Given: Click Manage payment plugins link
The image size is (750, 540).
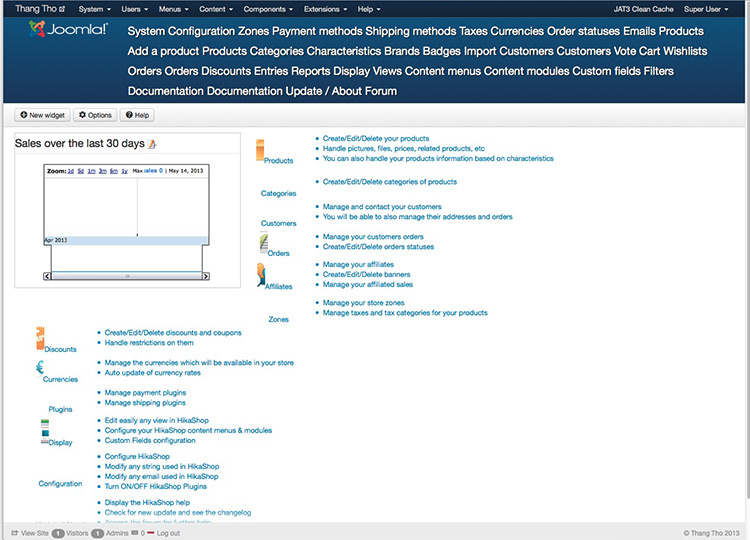Looking at the screenshot, I should (x=145, y=393).
